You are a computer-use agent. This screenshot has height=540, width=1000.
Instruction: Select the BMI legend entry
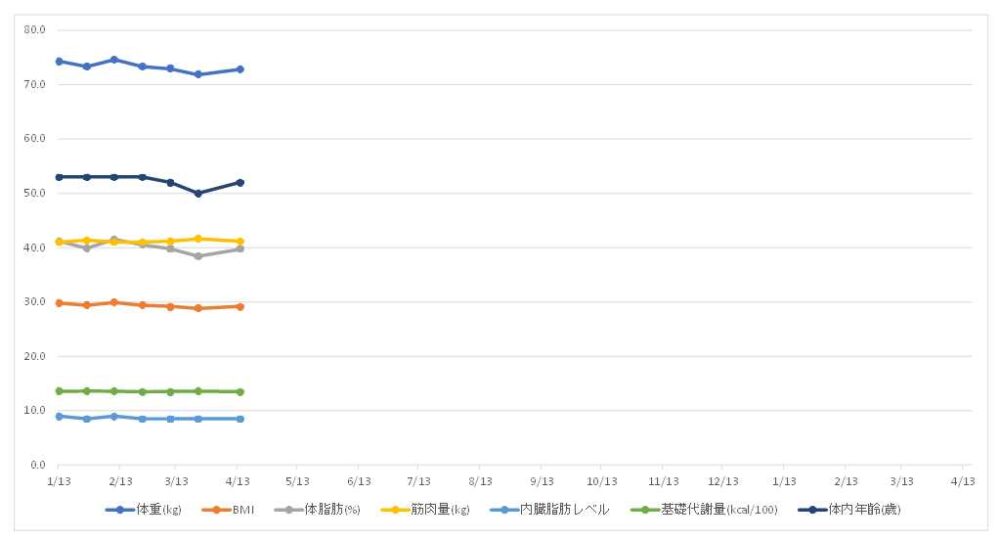point(228,509)
